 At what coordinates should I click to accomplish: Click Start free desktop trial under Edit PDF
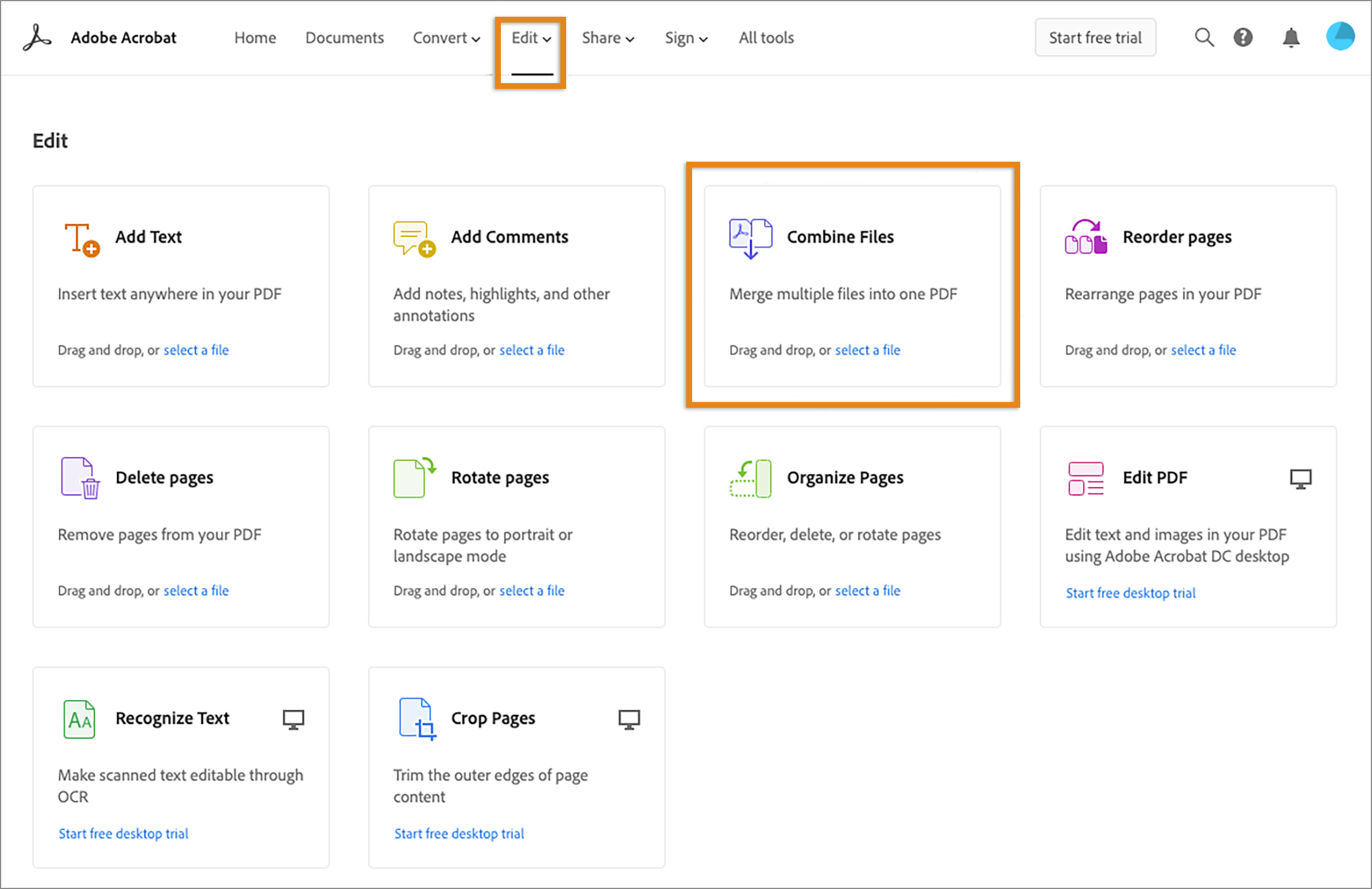point(1131,593)
